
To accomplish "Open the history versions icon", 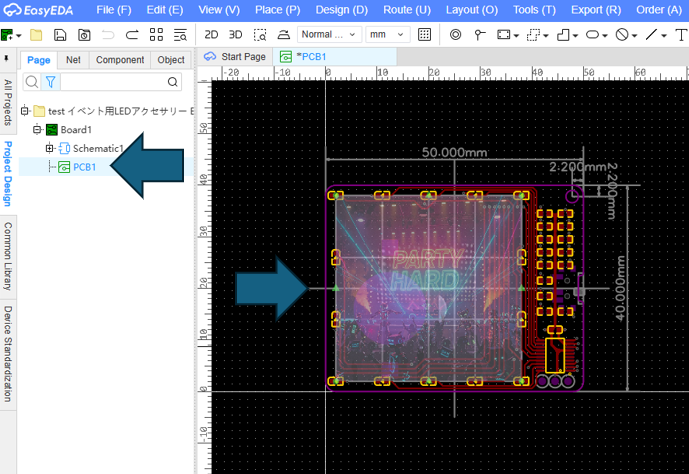I will tap(84, 34).
